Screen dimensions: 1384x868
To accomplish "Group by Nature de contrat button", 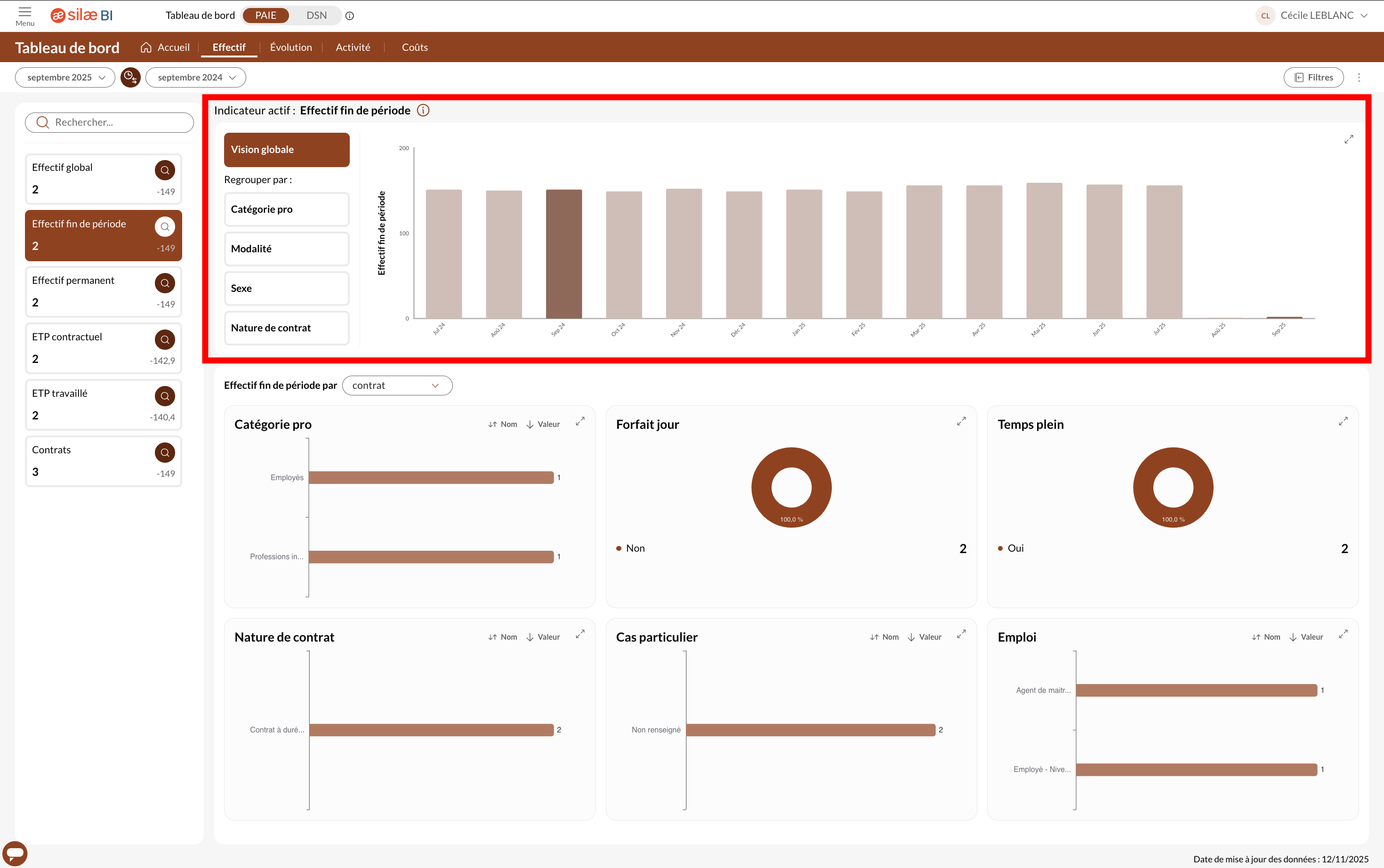I will coord(286,328).
